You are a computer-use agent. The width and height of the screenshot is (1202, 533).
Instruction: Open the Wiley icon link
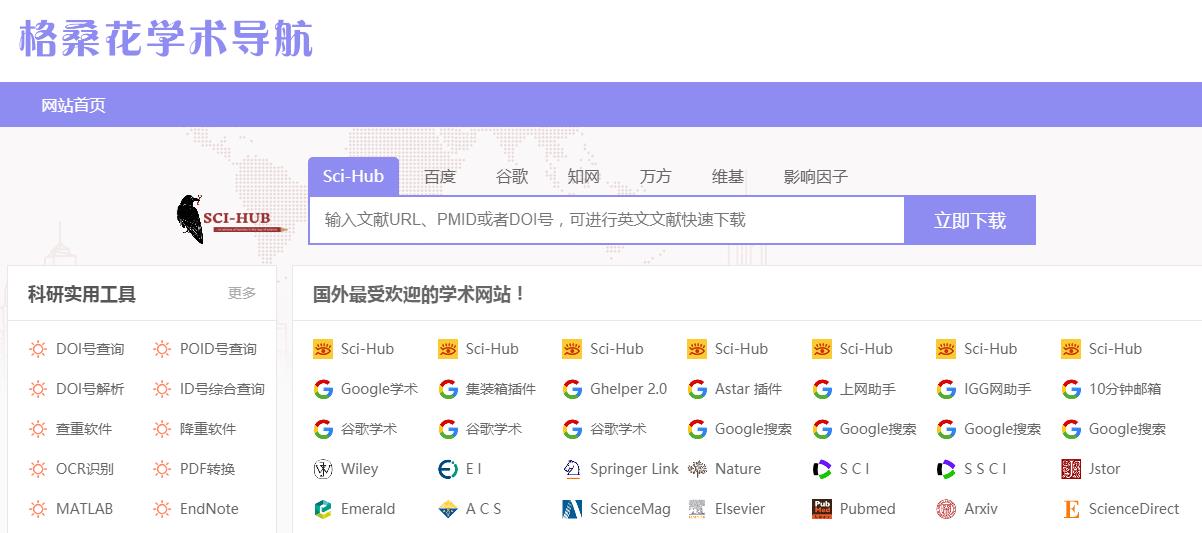[x=323, y=469]
